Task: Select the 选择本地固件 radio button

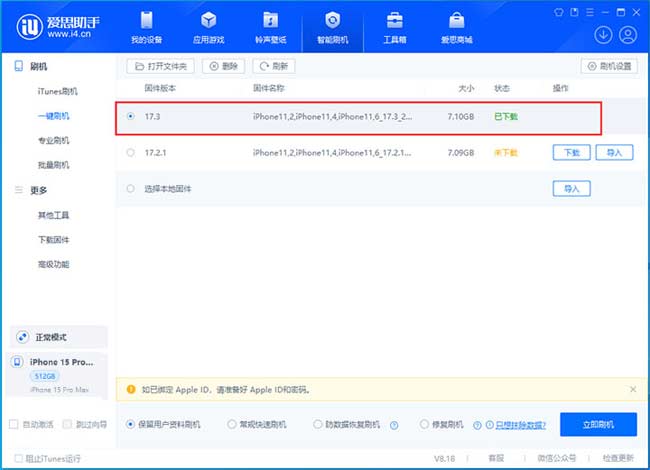Action: [131, 189]
